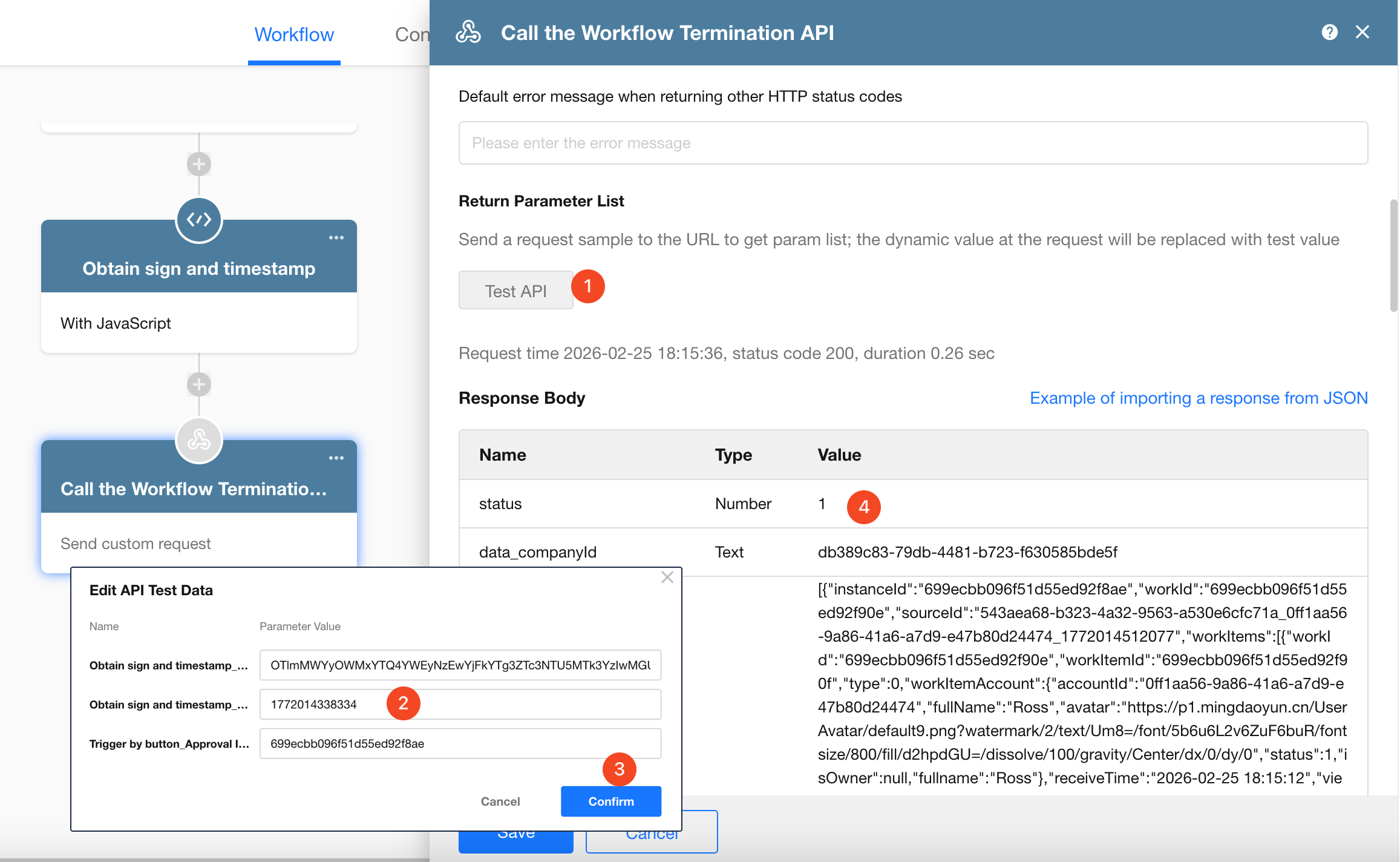Cancel the Edit API Test Data dialog

click(x=500, y=801)
